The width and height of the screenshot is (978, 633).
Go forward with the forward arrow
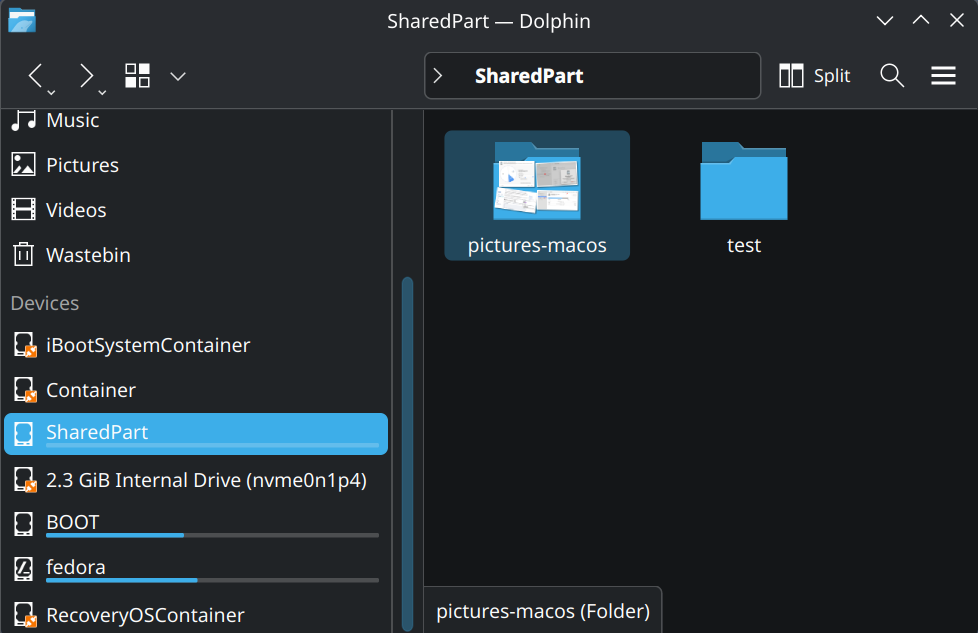[86, 75]
